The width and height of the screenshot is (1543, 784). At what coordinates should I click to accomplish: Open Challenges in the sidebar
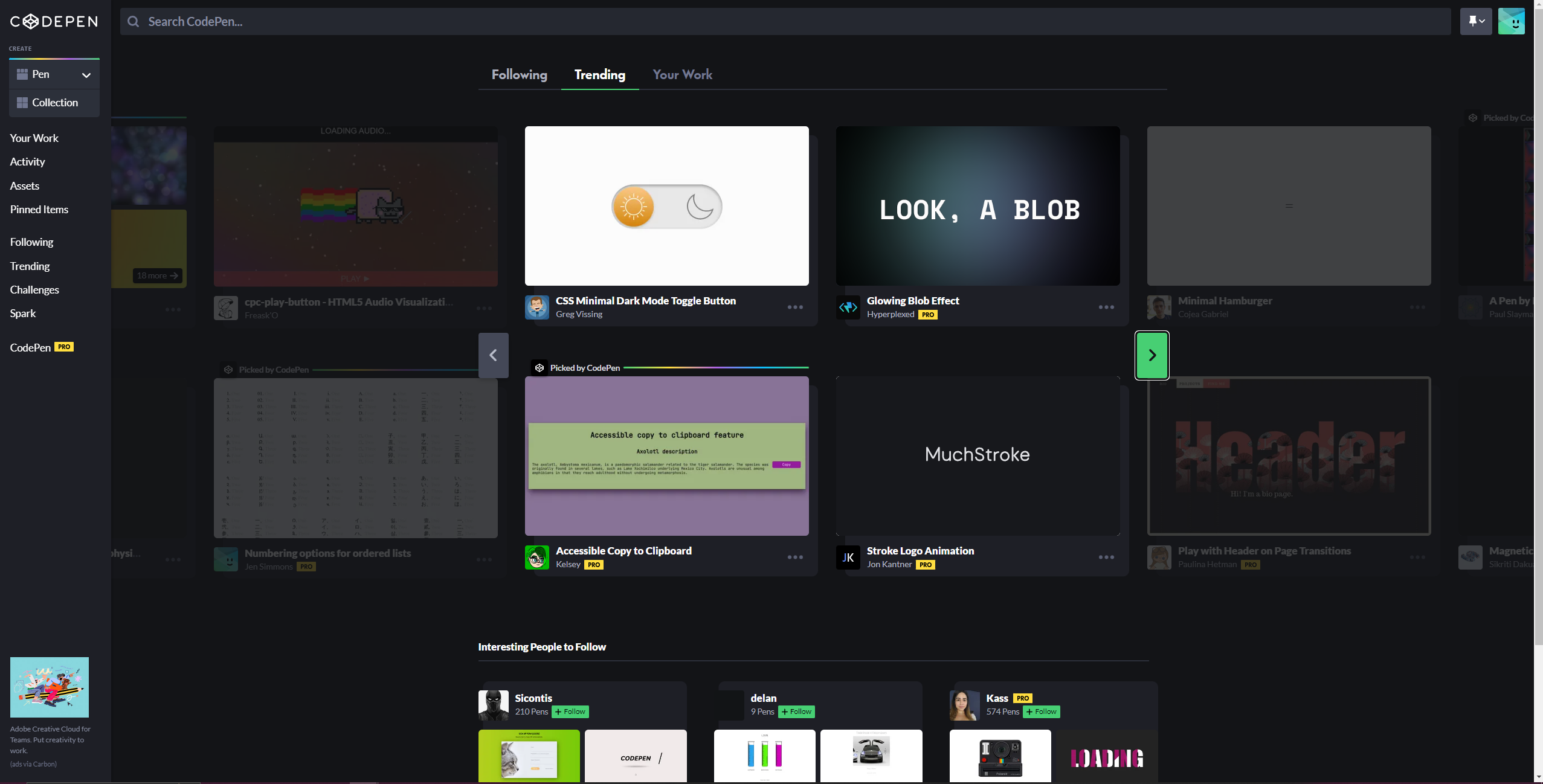(34, 290)
